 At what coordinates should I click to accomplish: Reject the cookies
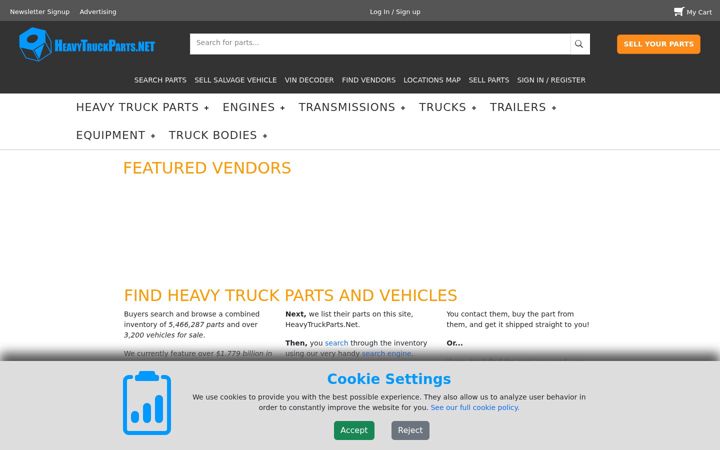click(x=411, y=430)
